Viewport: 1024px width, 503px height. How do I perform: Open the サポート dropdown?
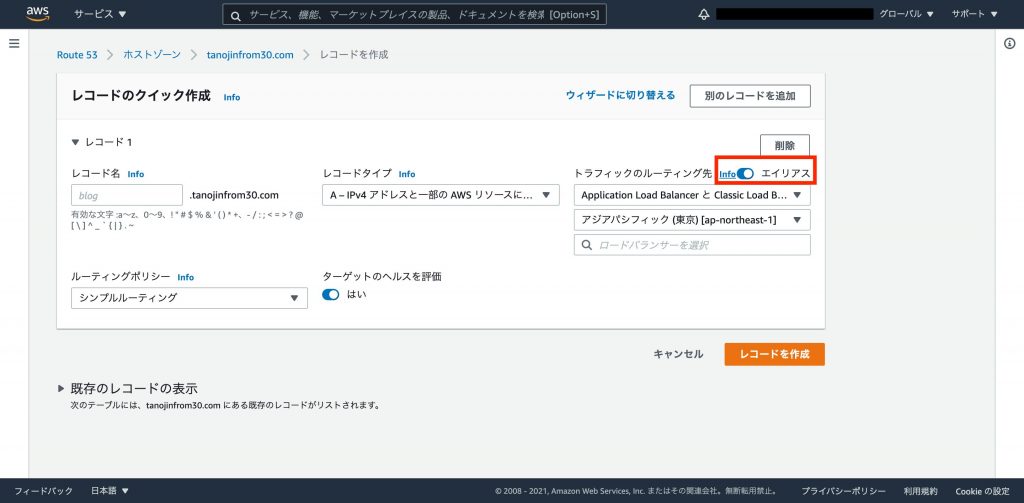click(x=974, y=14)
